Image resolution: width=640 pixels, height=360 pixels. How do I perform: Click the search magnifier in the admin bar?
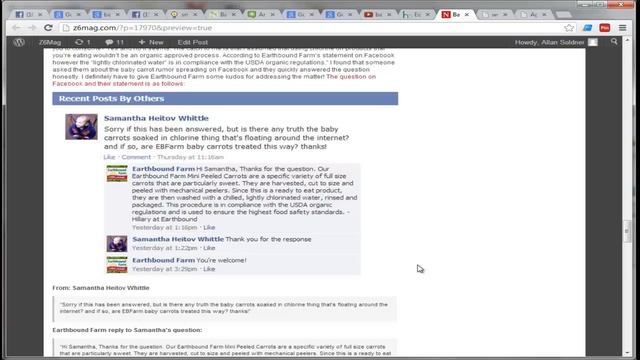pos(614,42)
